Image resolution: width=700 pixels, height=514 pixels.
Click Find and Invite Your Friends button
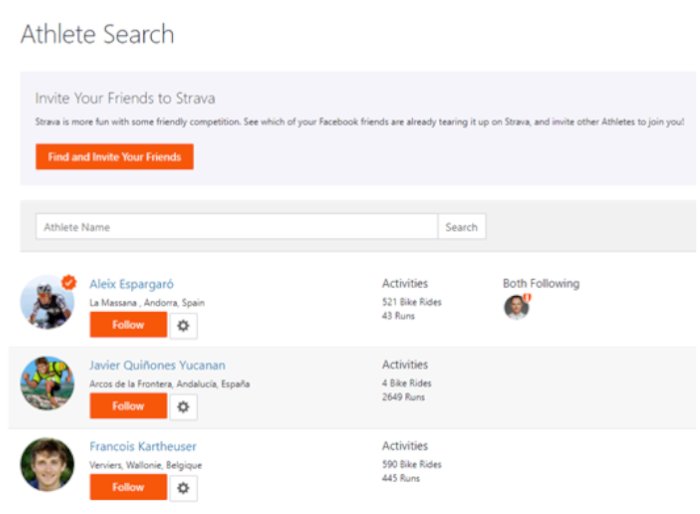point(114,157)
